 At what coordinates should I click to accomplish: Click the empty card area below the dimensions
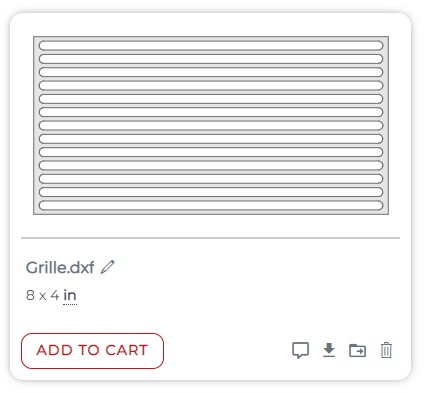(210, 318)
